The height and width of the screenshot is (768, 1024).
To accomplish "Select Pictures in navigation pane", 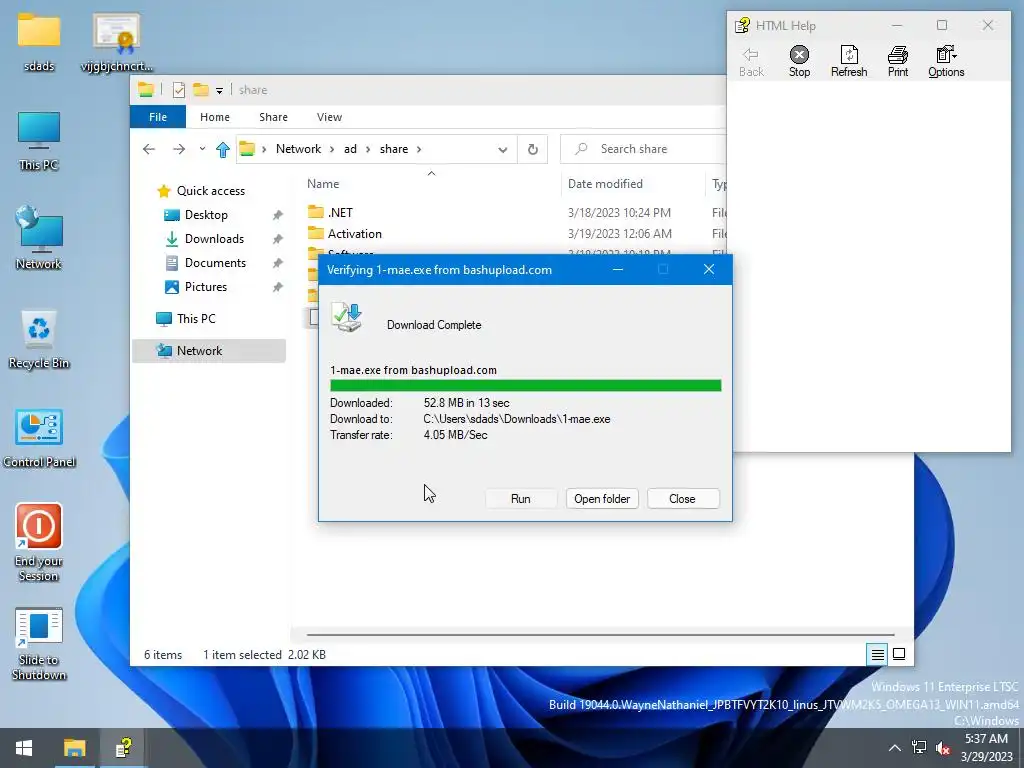I will [206, 287].
